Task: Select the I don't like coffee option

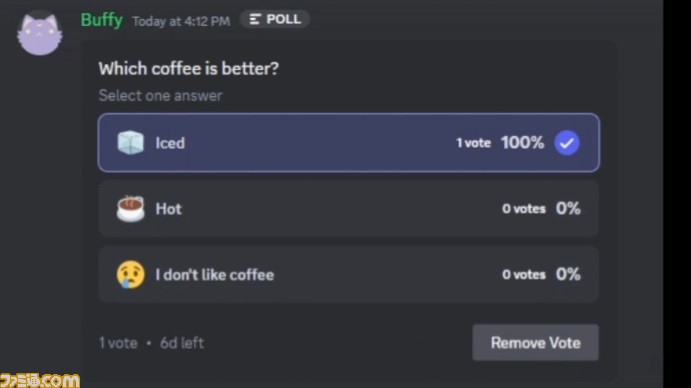Action: (x=349, y=275)
